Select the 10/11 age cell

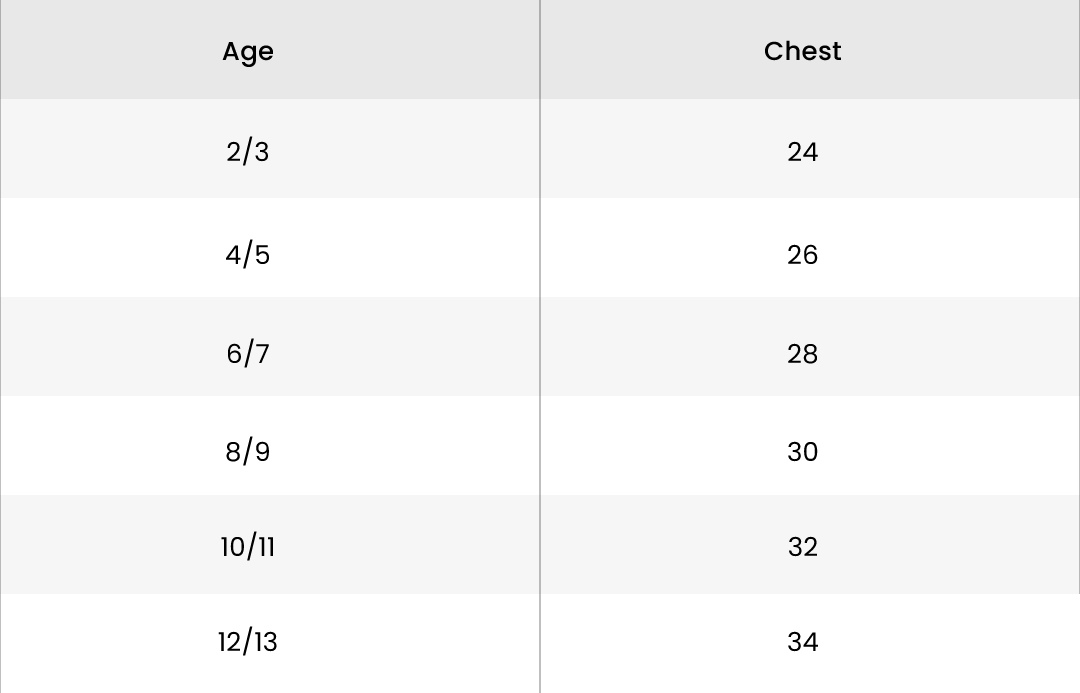tap(248, 547)
